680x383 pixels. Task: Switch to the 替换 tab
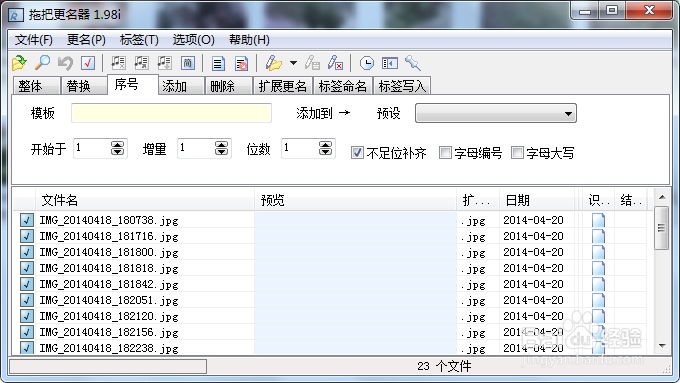pos(84,86)
